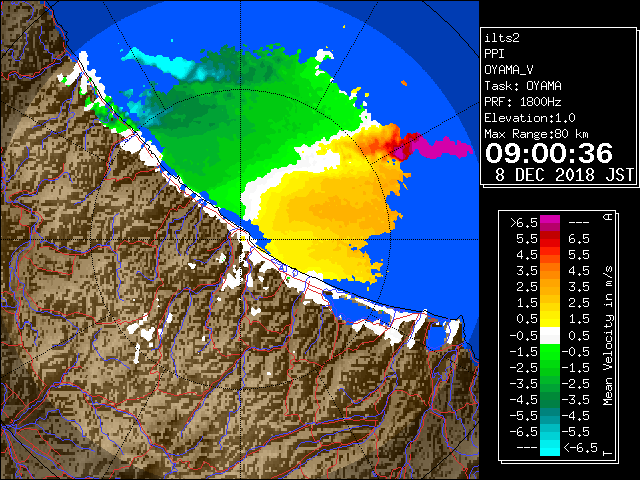Click the letter 'T' at legend bottom
This screenshot has width=640, height=480.
tap(608, 453)
